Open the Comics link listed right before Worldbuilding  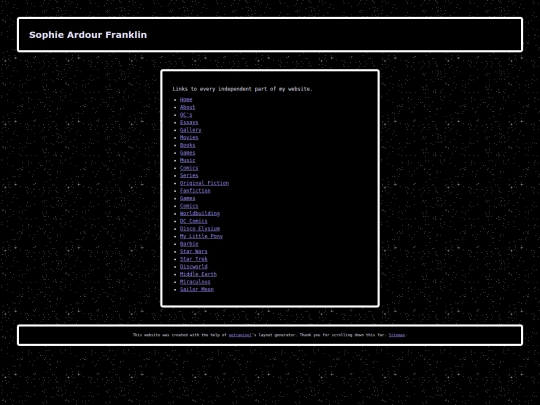[x=189, y=206]
